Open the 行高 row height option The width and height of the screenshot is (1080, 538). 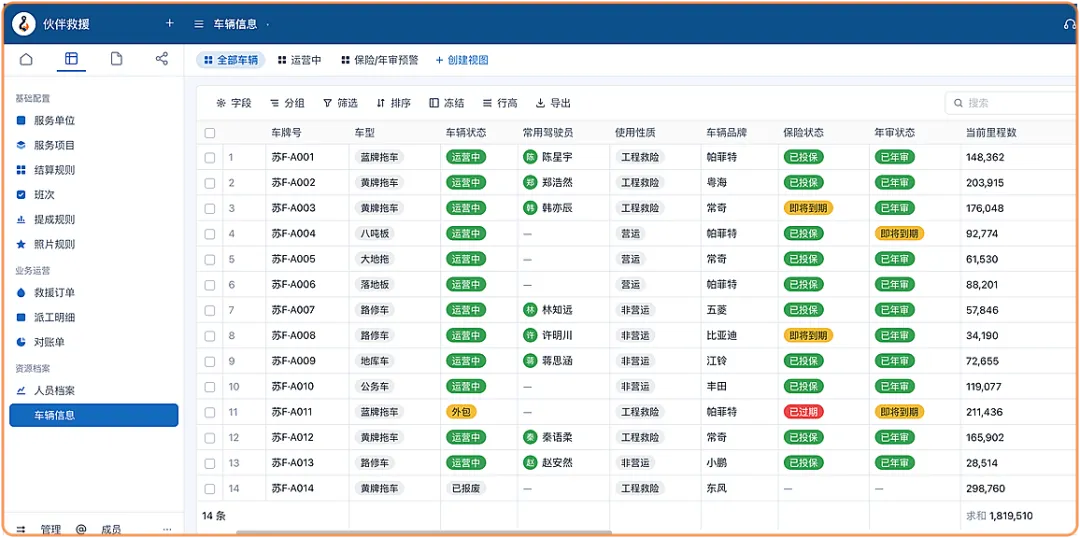tap(500, 103)
